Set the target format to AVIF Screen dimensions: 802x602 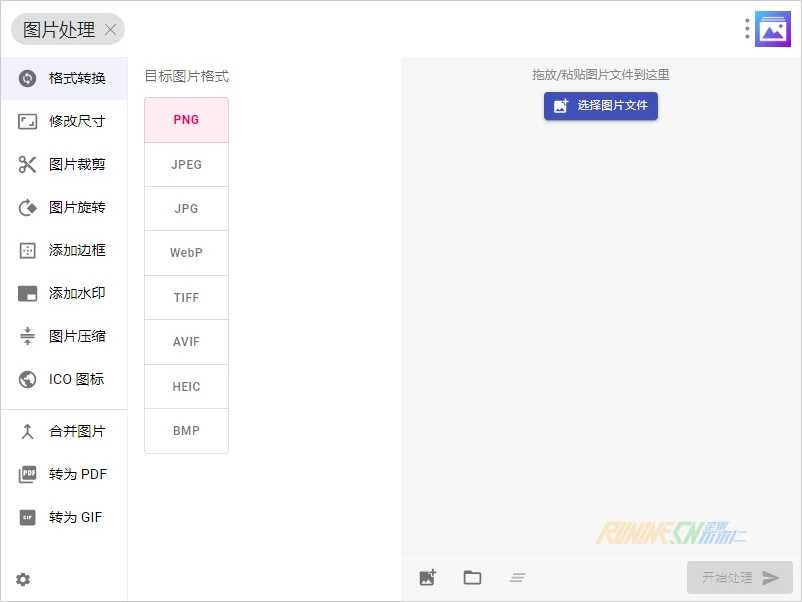click(186, 342)
